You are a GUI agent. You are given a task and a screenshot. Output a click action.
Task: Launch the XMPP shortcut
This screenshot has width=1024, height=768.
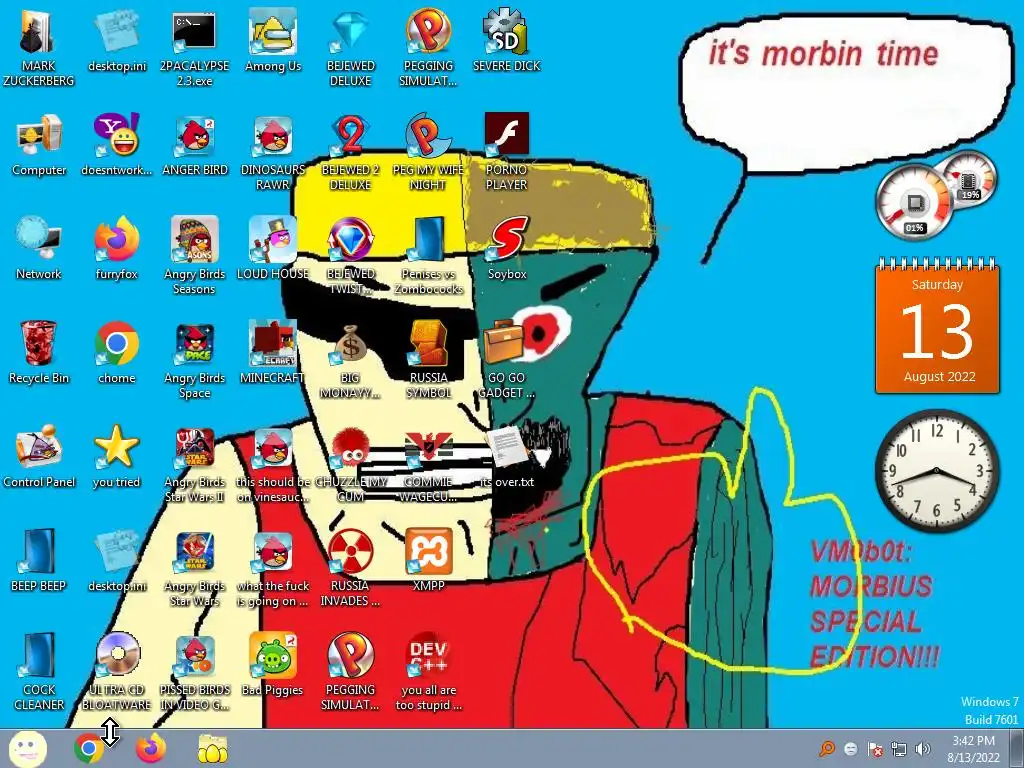[x=428, y=552]
